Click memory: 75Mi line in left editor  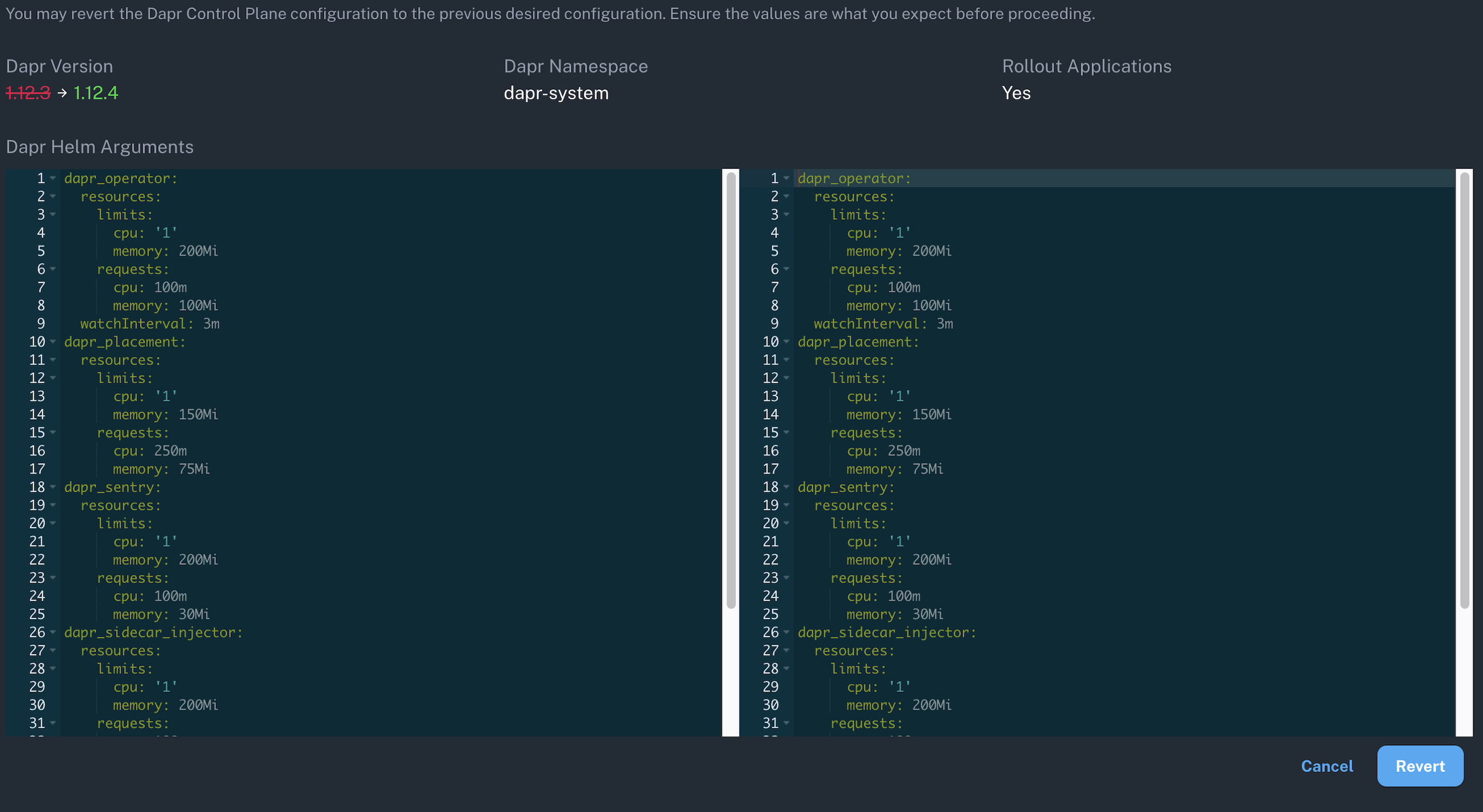pyautogui.click(x=161, y=469)
